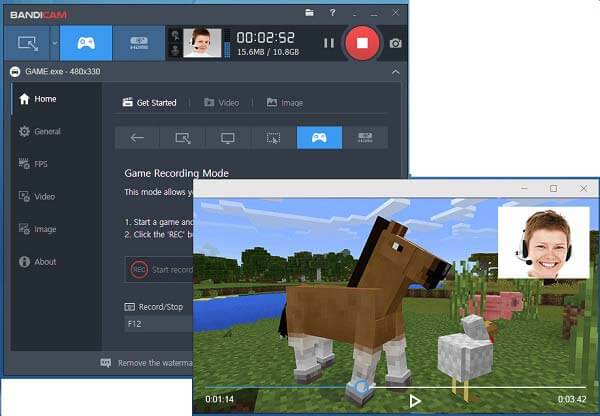Toggle the microphone icon below webcam icon
Viewport: 600px width, 416px height.
175,50
